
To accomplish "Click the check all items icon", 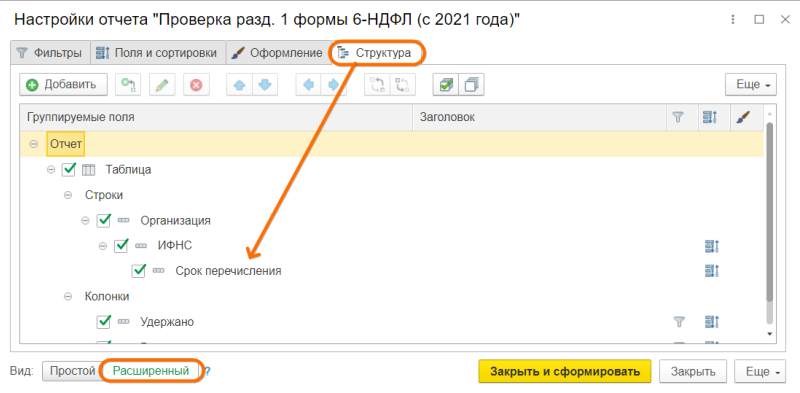I will click(445, 85).
